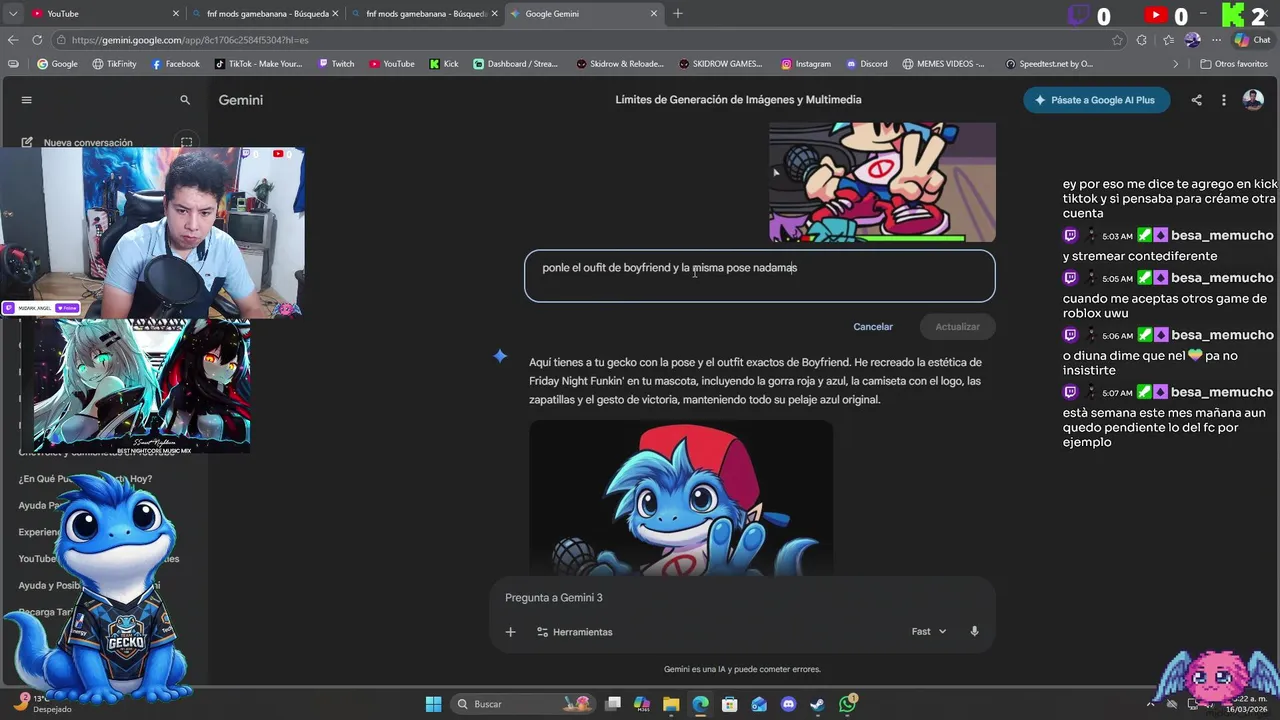Open the Kick bookmark
The image size is (1280, 720).
coord(444,64)
